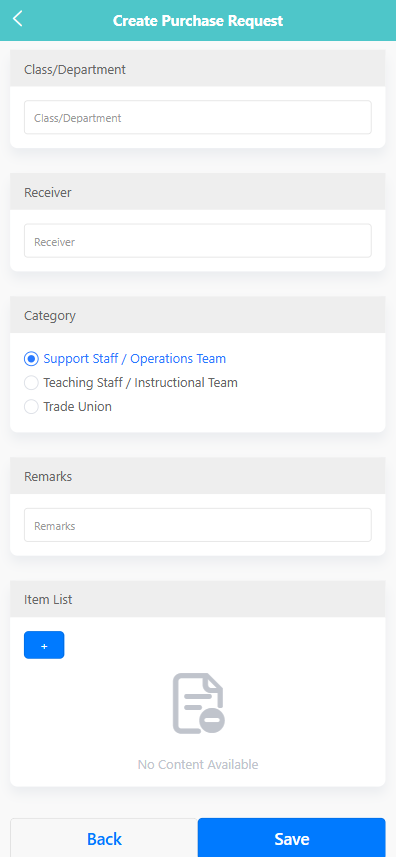396x857 pixels.
Task: Click the Class/Department section header label
Action: (75, 69)
